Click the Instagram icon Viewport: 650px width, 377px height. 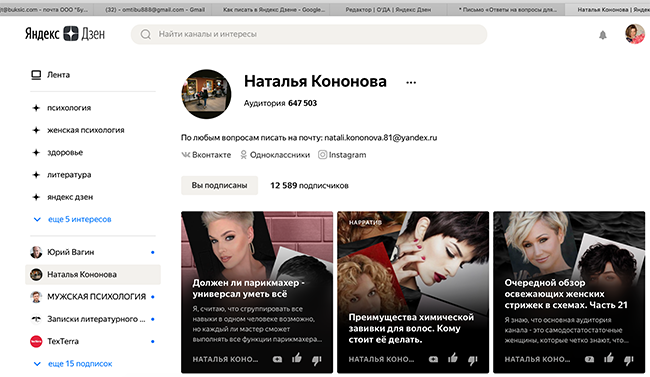point(323,155)
